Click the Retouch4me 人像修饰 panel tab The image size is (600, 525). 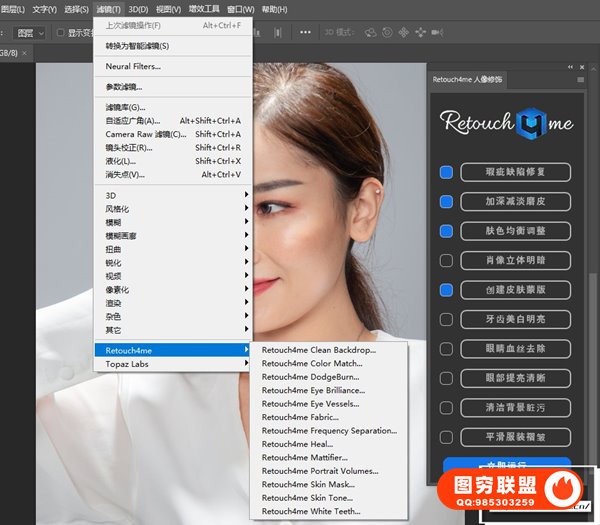pos(467,78)
